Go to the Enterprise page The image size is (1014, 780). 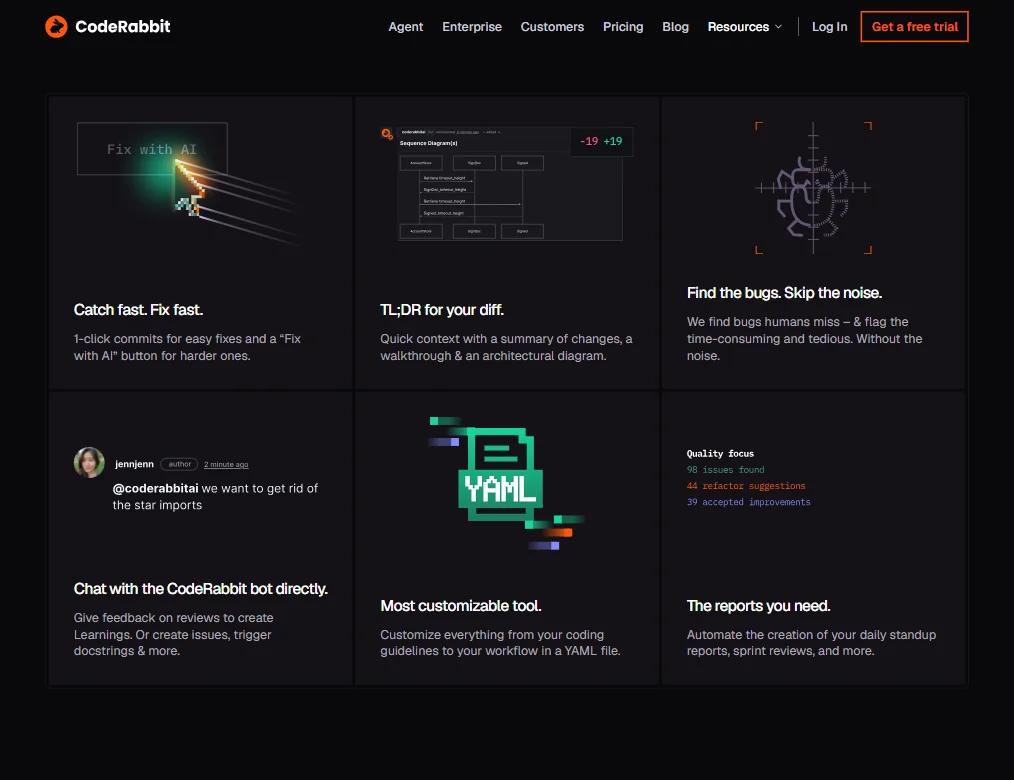point(471,27)
